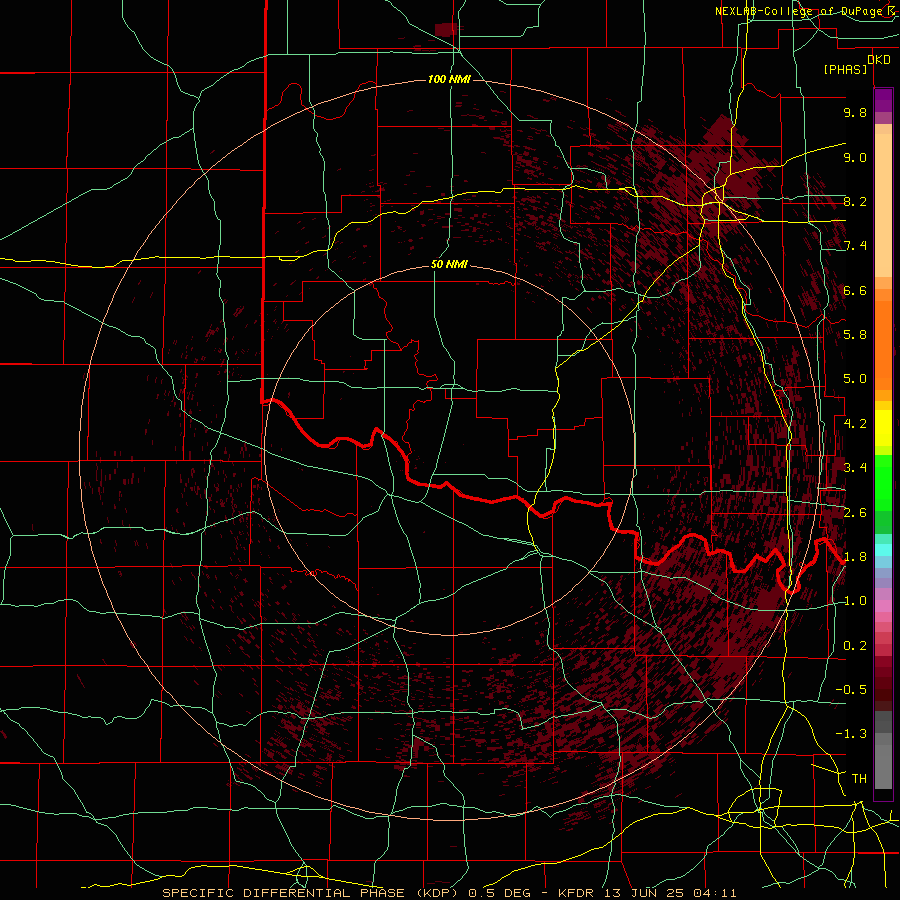Click the cyan segment of the color bar
The width and height of the screenshot is (900, 900).
tap(883, 550)
